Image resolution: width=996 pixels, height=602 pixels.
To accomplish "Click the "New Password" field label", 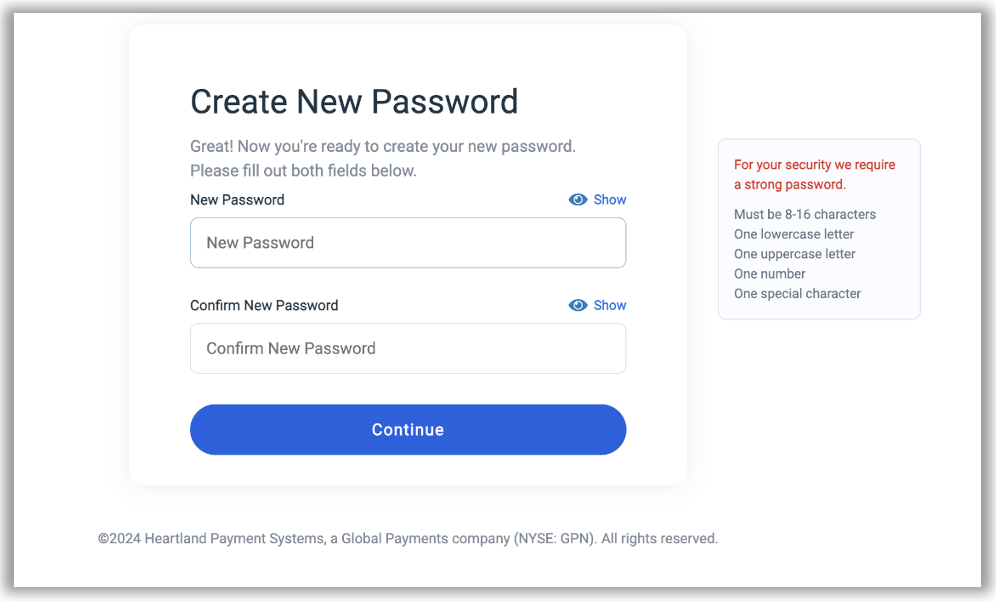I will [x=237, y=200].
